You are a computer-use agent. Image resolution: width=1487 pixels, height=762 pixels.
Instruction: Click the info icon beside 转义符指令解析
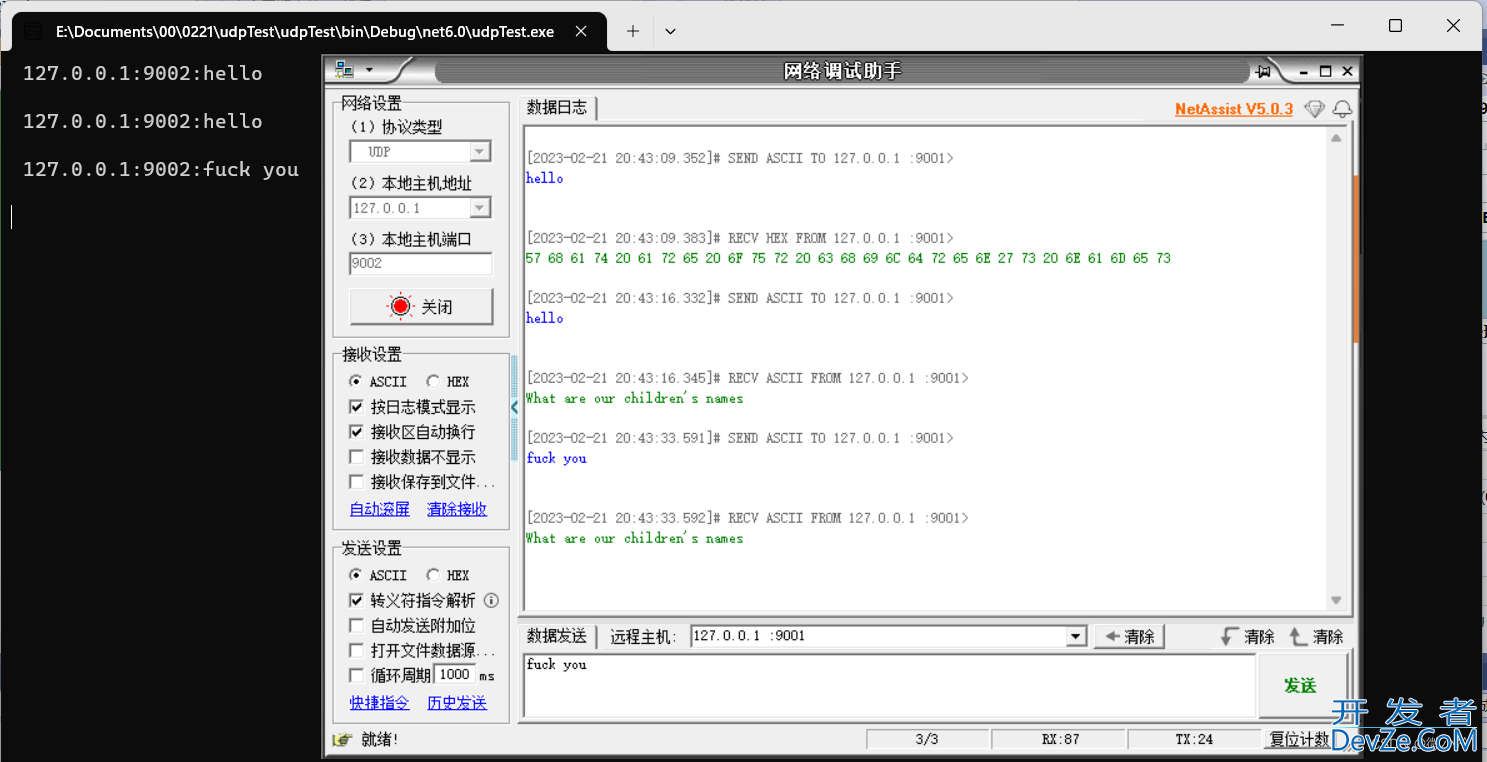tap(491, 601)
